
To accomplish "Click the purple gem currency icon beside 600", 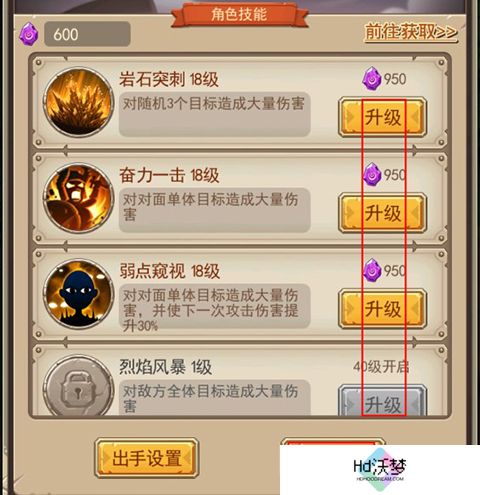I will 29,34.
